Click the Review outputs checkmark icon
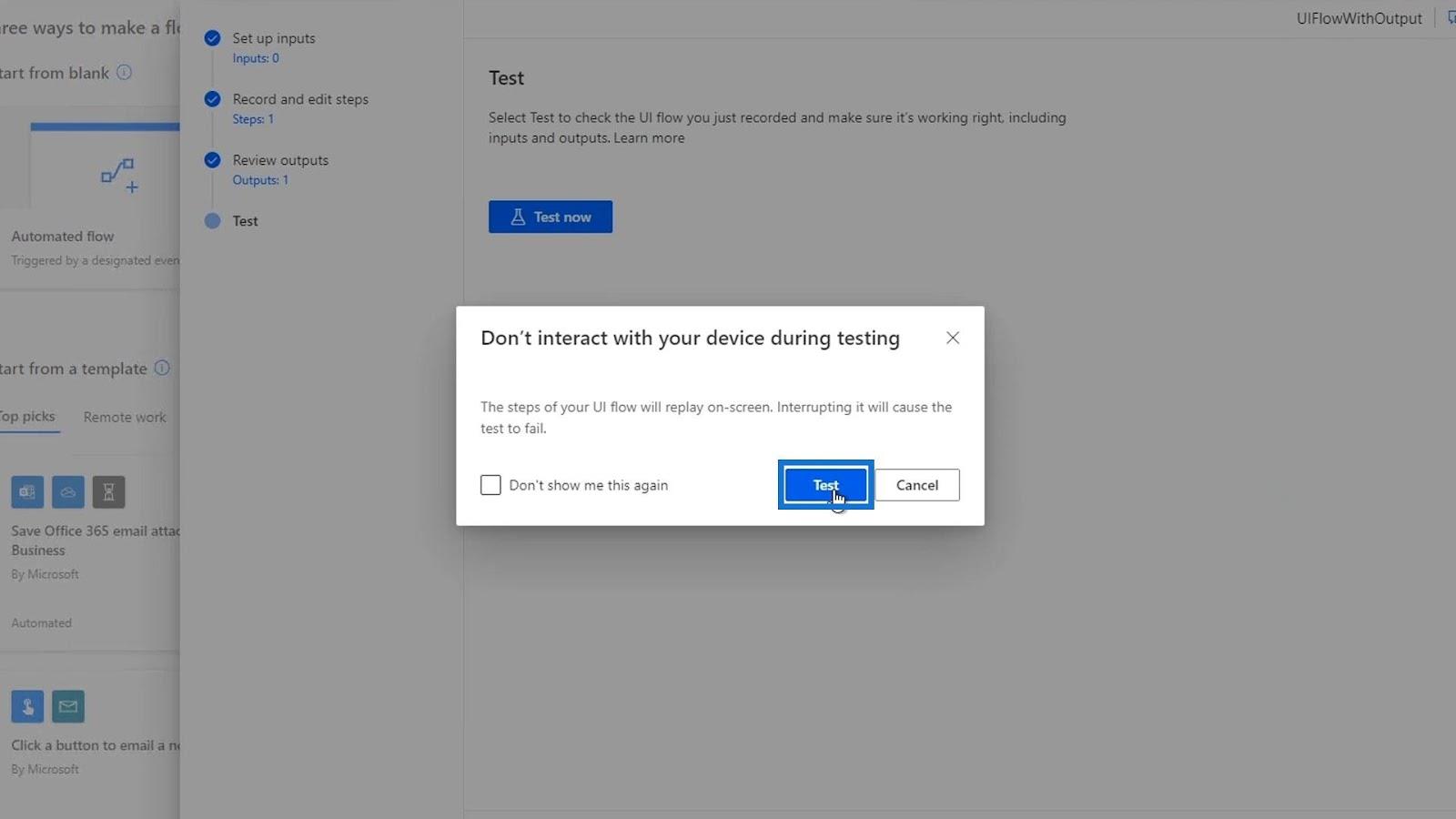The image size is (1456, 819). pyautogui.click(x=212, y=160)
